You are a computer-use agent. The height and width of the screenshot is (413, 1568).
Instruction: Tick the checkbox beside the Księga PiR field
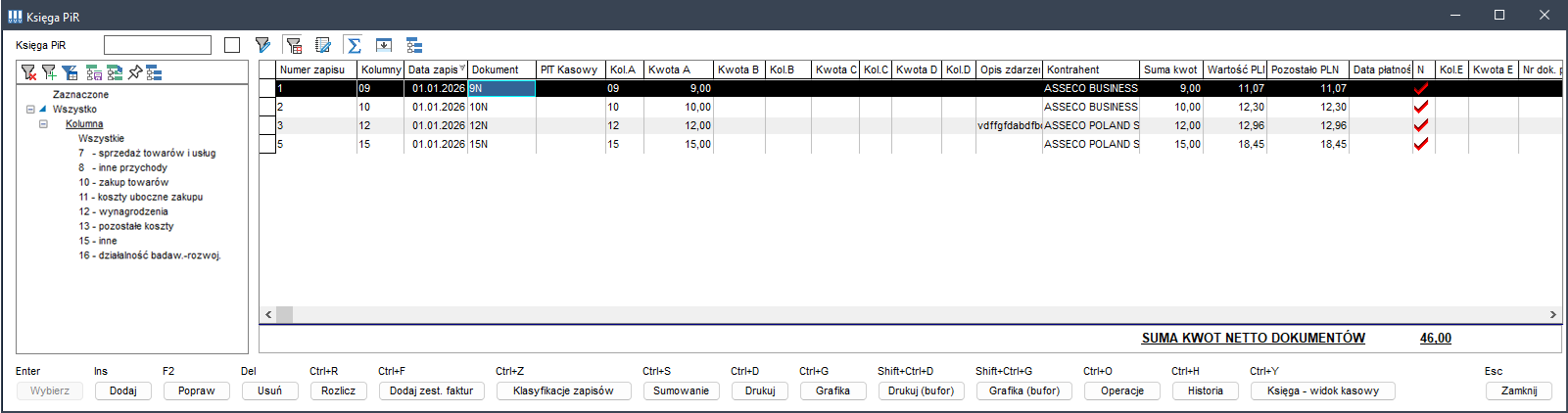coord(232,45)
